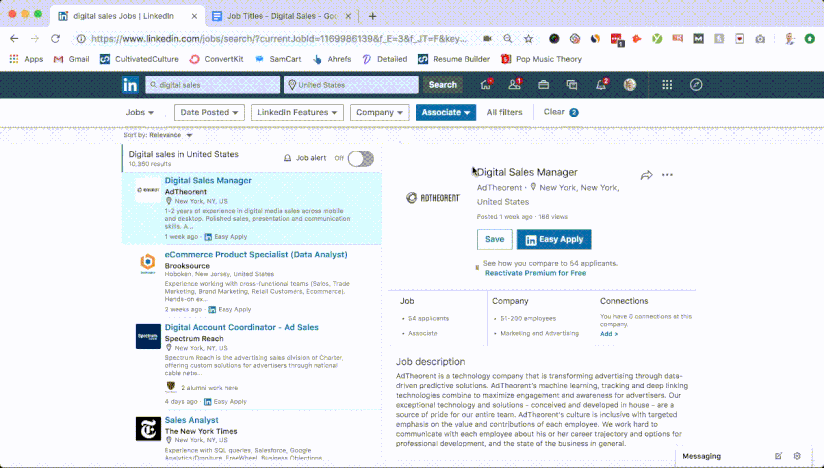824x468 pixels.
Task: Open My Network people icon
Action: tap(514, 85)
